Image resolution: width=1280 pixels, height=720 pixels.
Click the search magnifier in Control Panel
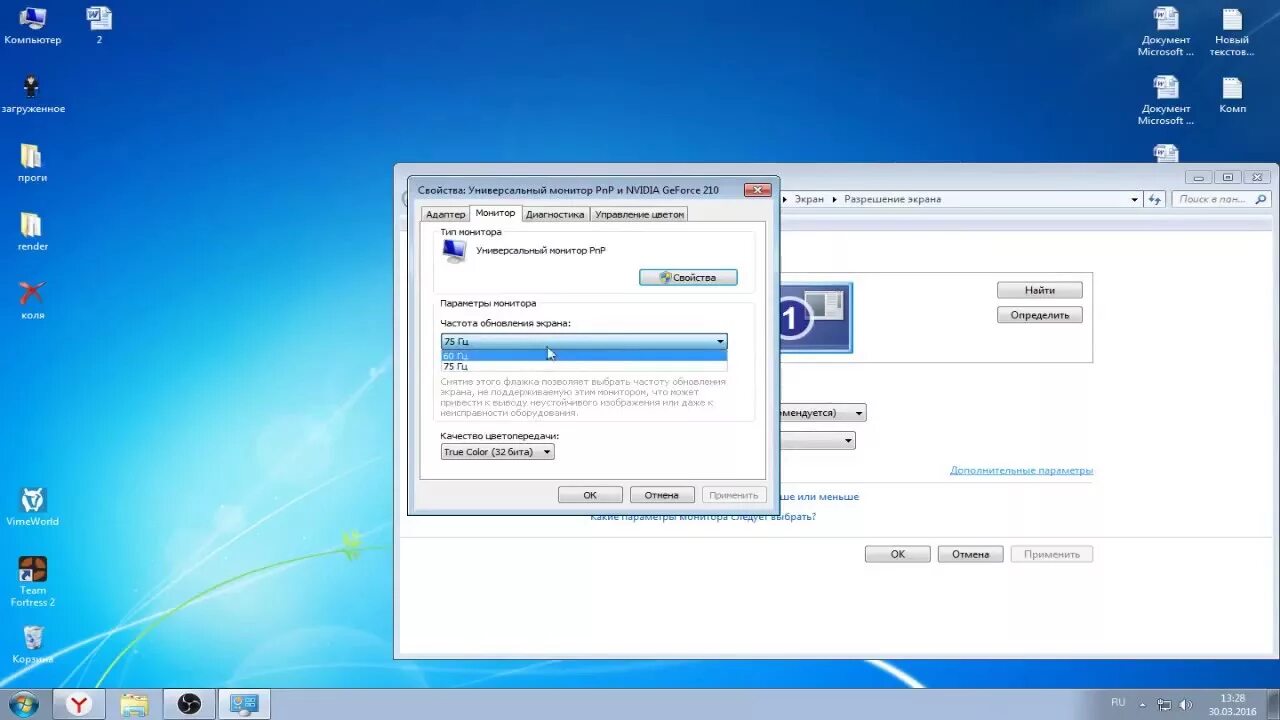1263,199
